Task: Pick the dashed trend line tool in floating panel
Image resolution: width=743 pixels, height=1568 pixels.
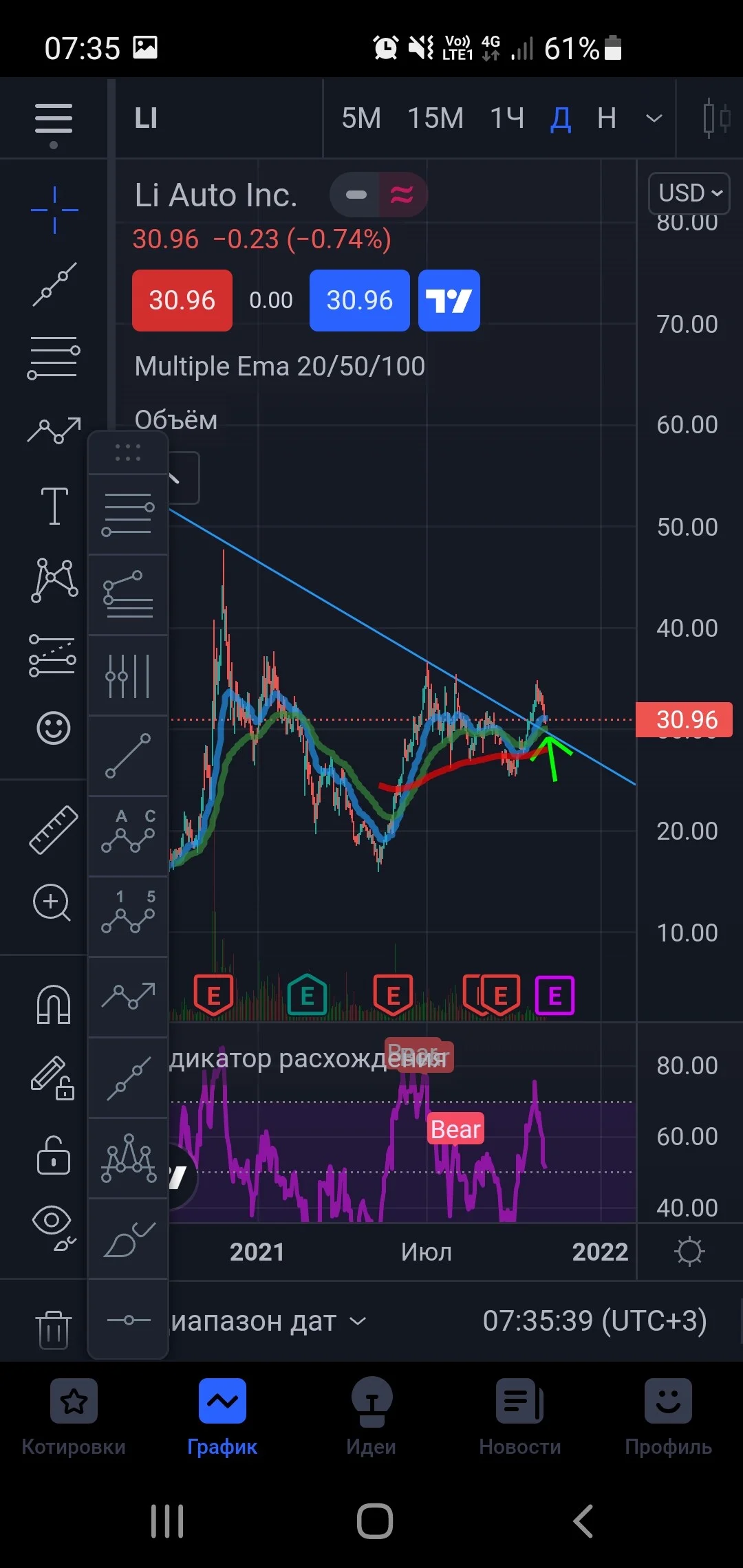Action: point(128,1078)
